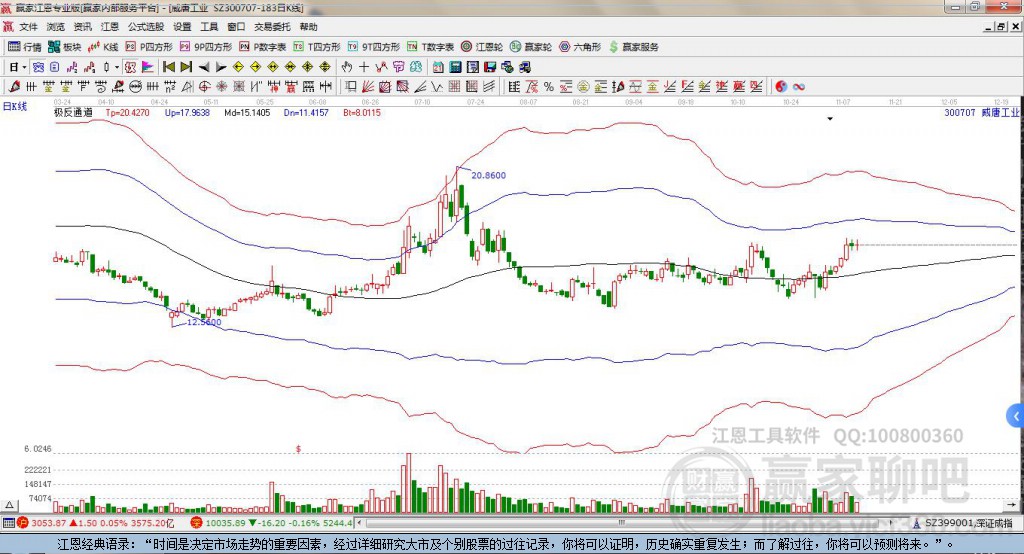Viewport: 1024px width, 554px height.
Task: Open the 六角形 hexagon tool
Action: click(580, 47)
